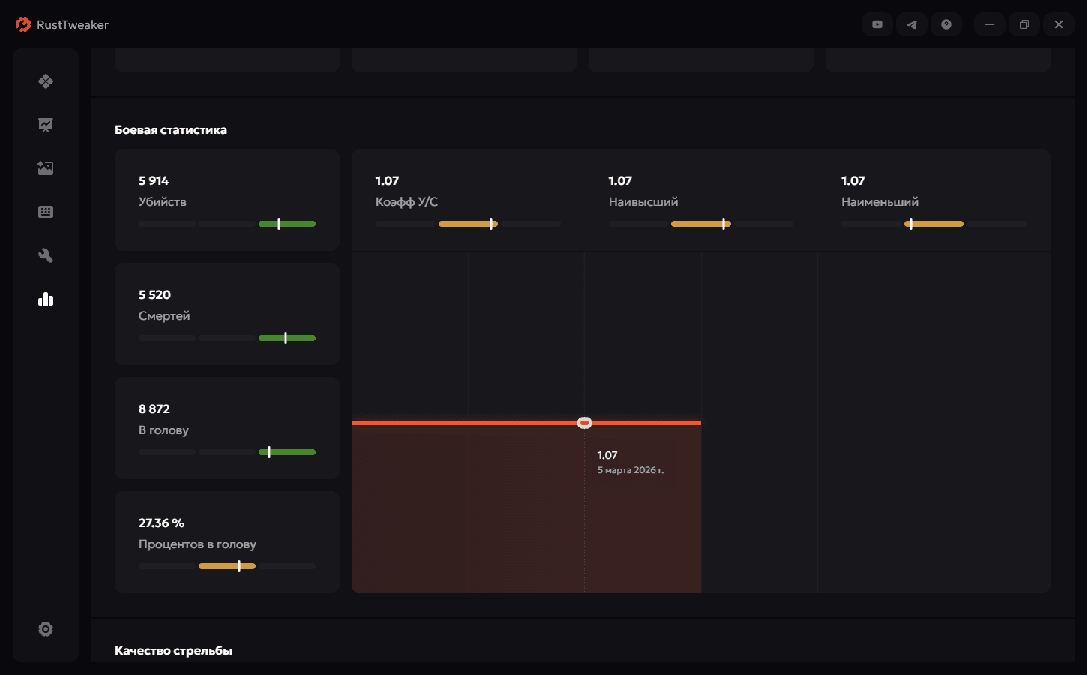Viewport: 1087px width, 675px height.
Task: Click the green bar under Убийств
Action: click(287, 224)
